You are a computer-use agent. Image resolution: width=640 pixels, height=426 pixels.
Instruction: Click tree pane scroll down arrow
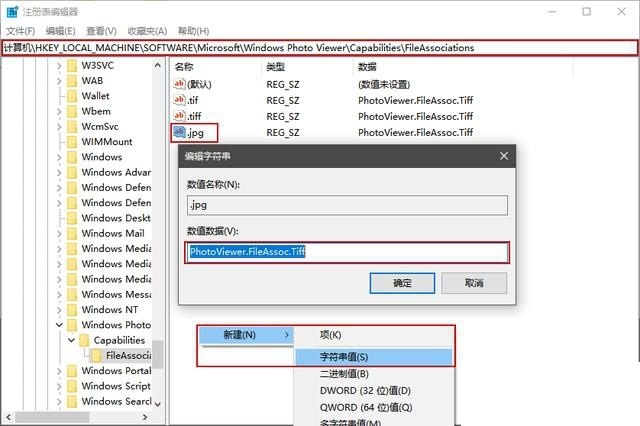pos(158,404)
